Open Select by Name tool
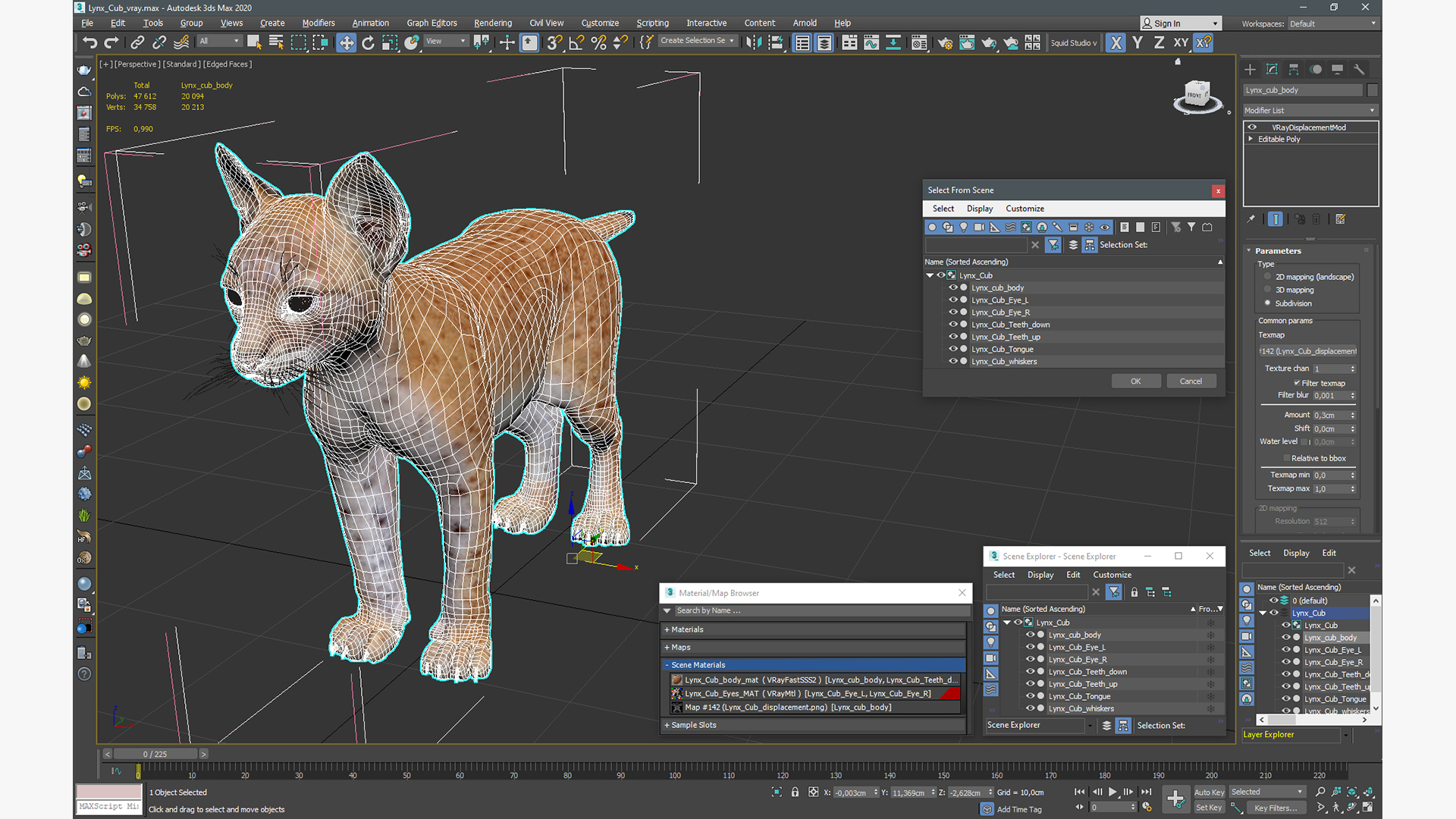Screen dimensions: 1456x819 [276, 42]
